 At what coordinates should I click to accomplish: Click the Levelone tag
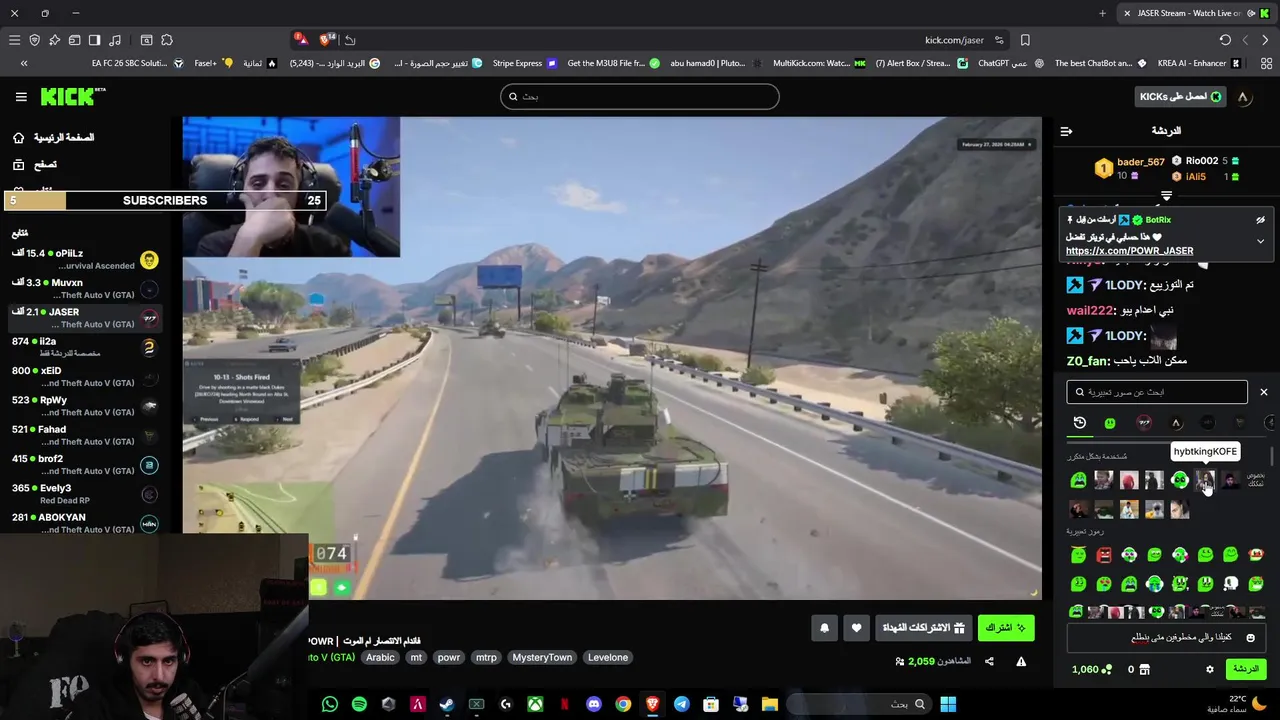[608, 658]
